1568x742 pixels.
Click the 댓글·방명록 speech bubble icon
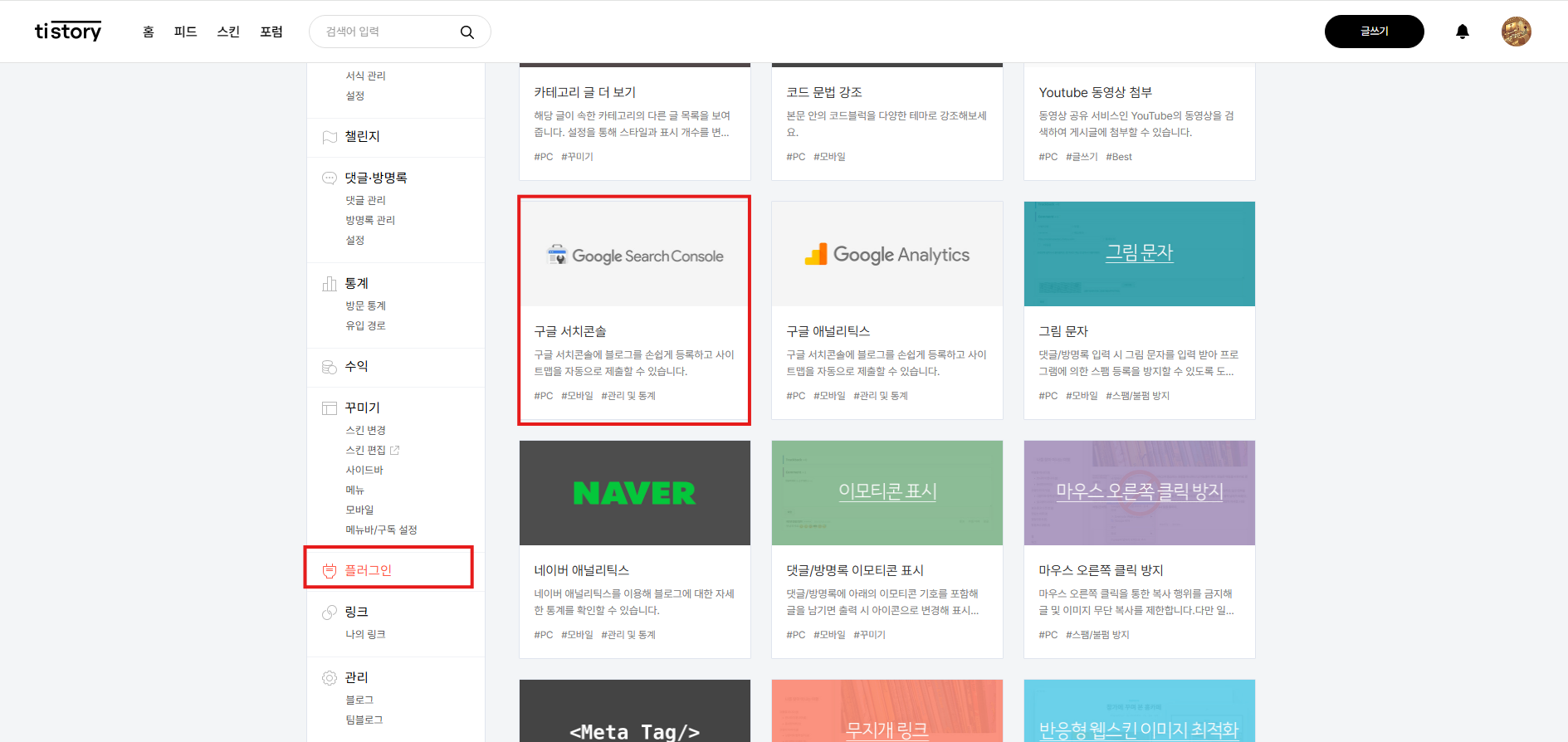coord(330,178)
